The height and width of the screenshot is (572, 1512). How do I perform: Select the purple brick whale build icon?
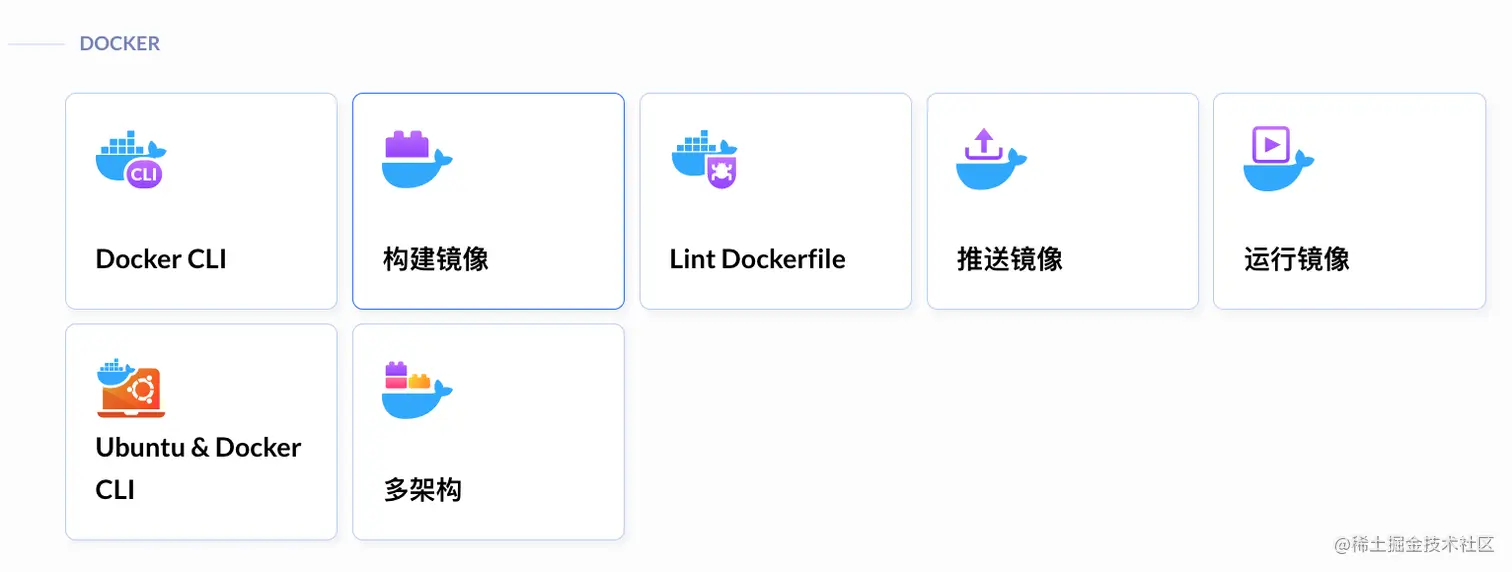click(417, 158)
